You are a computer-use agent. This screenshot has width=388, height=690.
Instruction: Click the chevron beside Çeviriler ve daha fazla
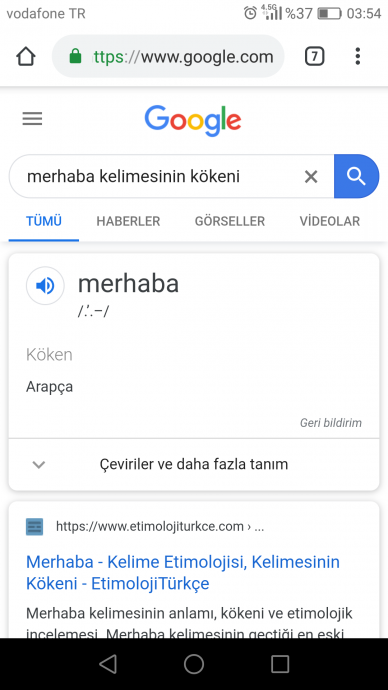point(39,464)
